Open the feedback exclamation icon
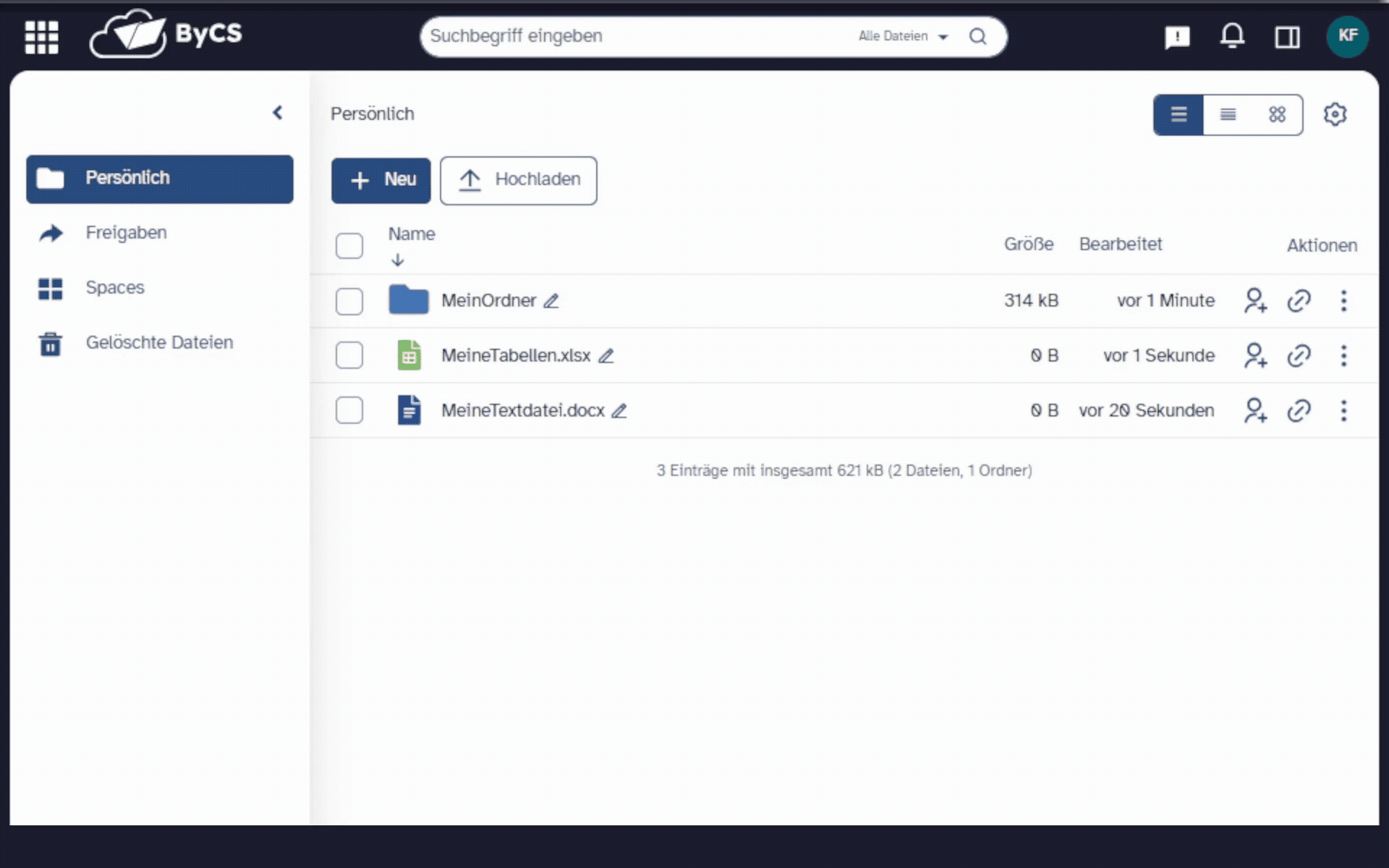 (1177, 36)
